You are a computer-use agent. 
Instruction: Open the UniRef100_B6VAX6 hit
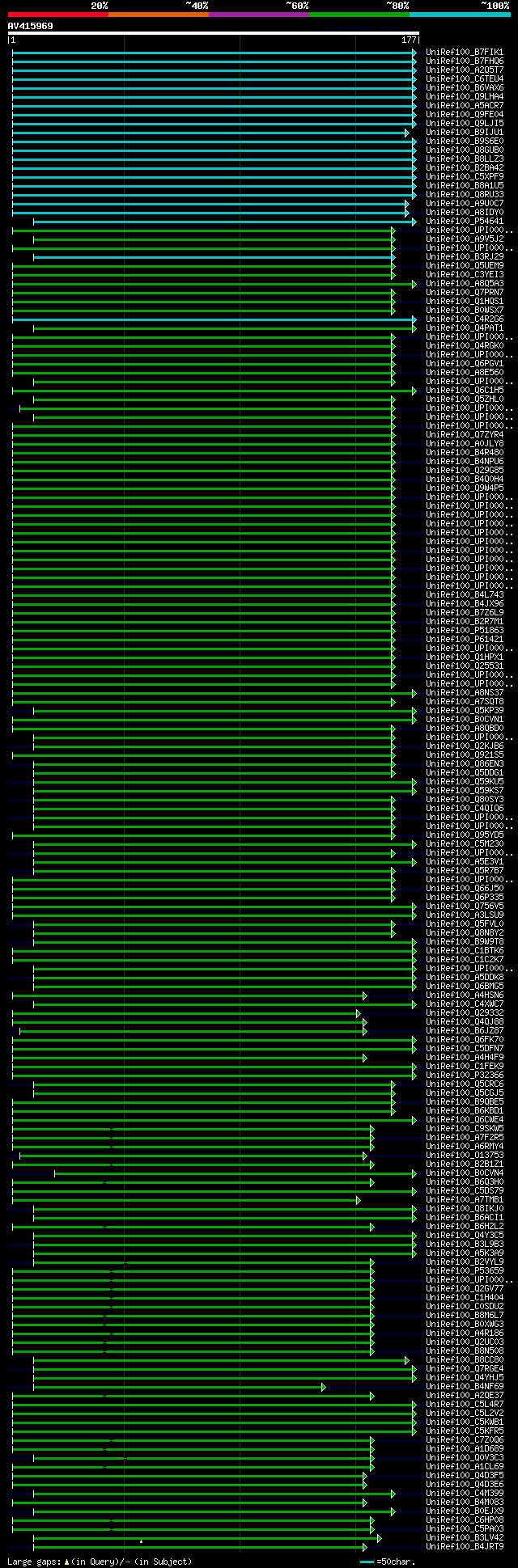click(x=465, y=88)
